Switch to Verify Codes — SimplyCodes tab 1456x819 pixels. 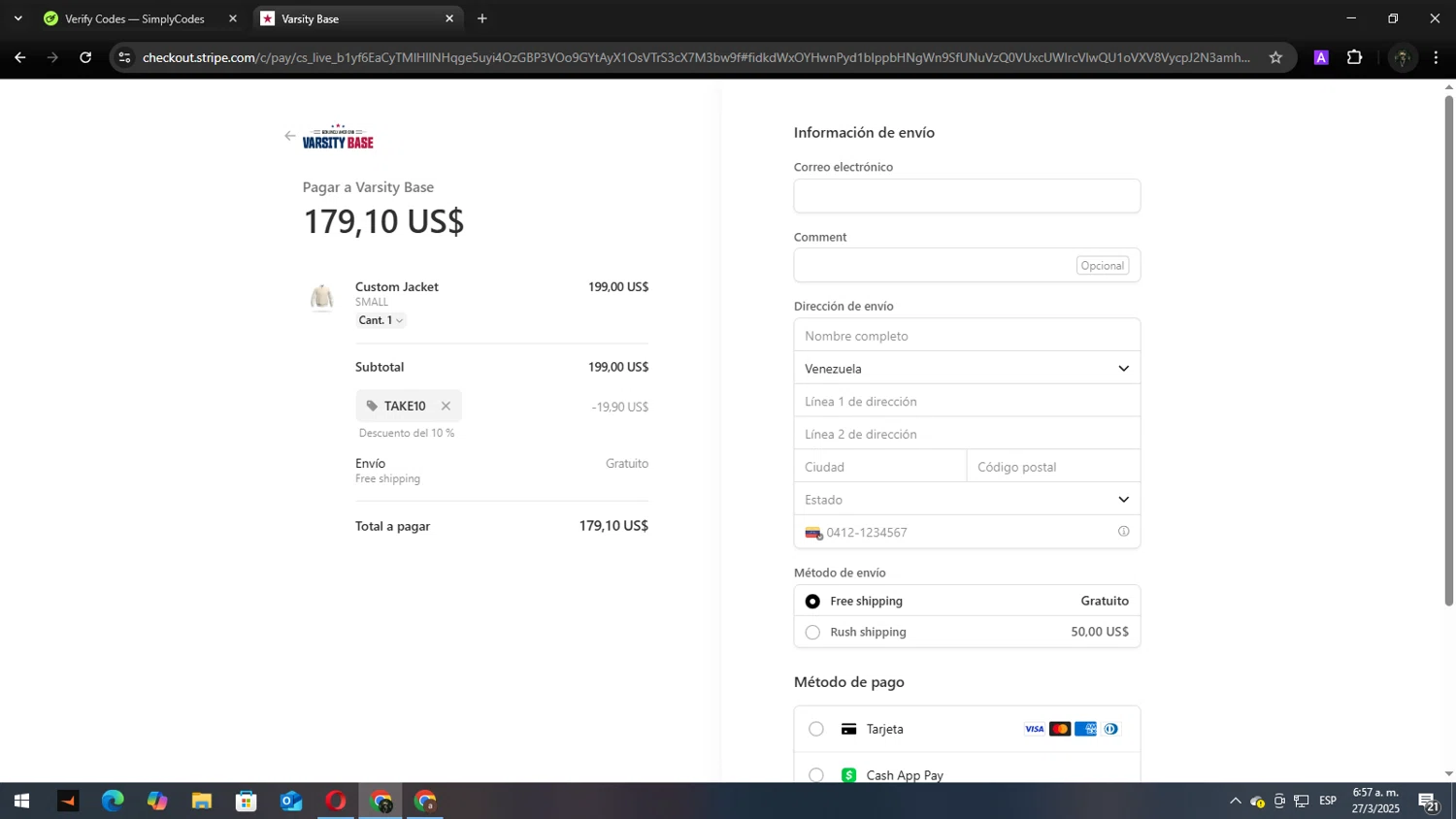point(136,18)
